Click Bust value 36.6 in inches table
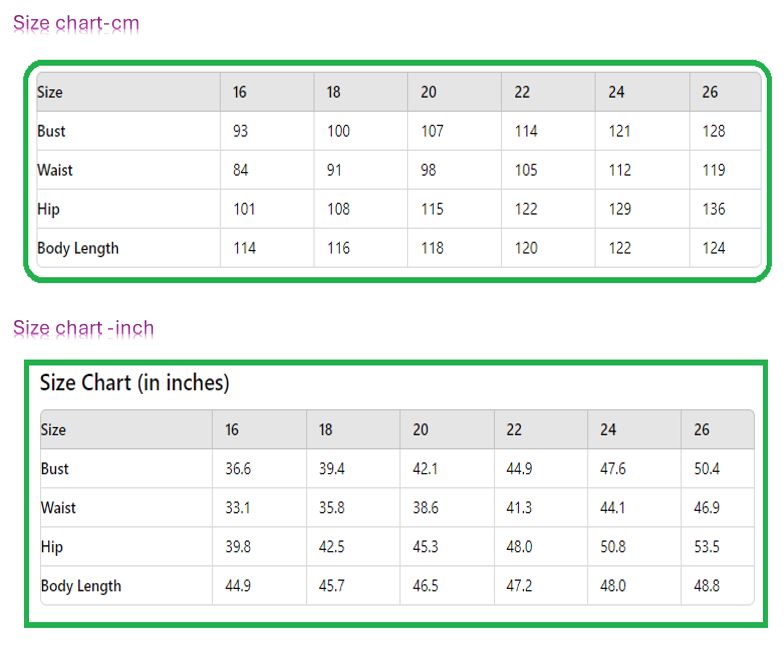The image size is (784, 650). 238,468
